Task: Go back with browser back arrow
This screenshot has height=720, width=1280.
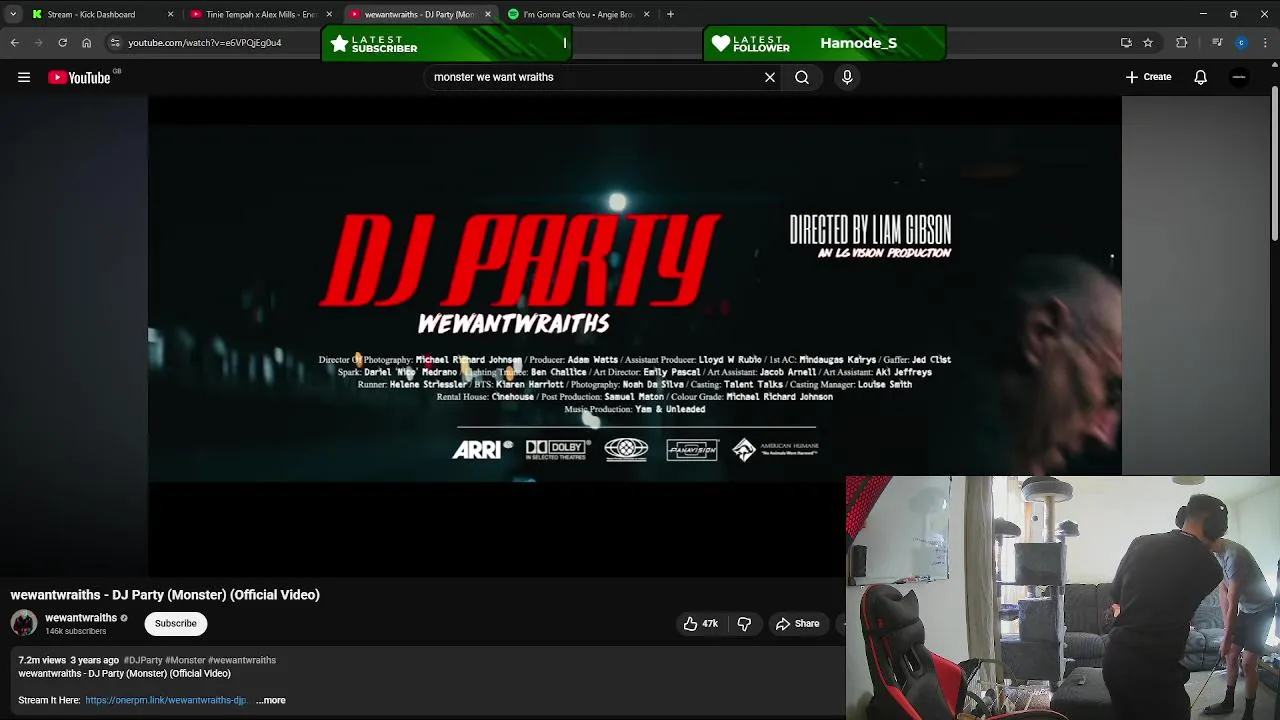Action: pyautogui.click(x=14, y=43)
